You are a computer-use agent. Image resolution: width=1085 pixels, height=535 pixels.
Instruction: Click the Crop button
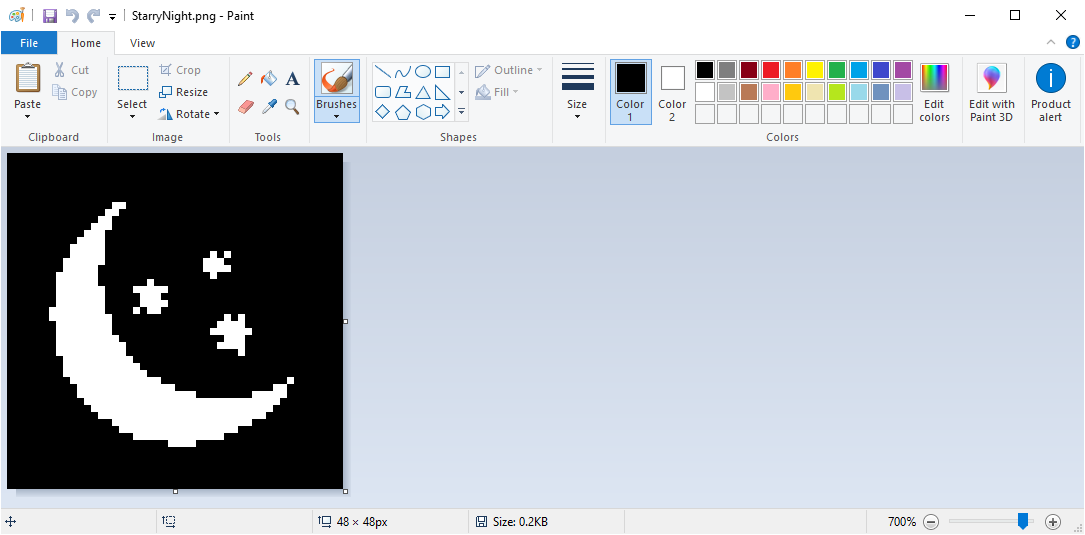(180, 70)
